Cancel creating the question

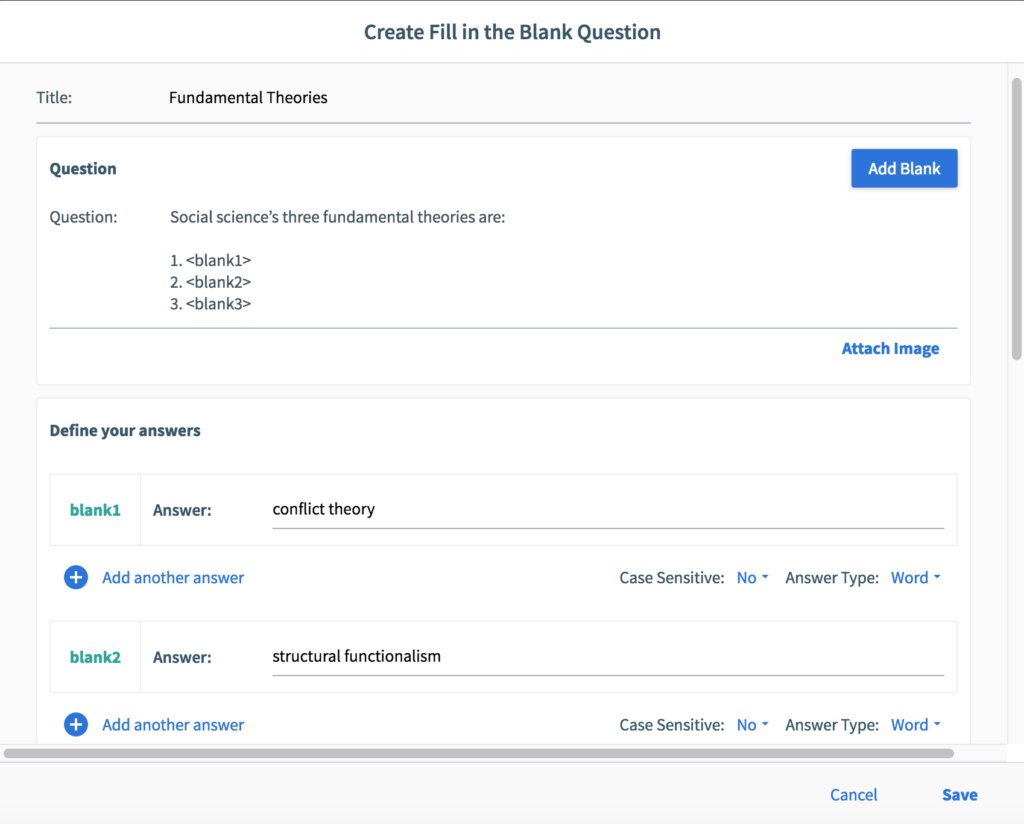click(852, 794)
